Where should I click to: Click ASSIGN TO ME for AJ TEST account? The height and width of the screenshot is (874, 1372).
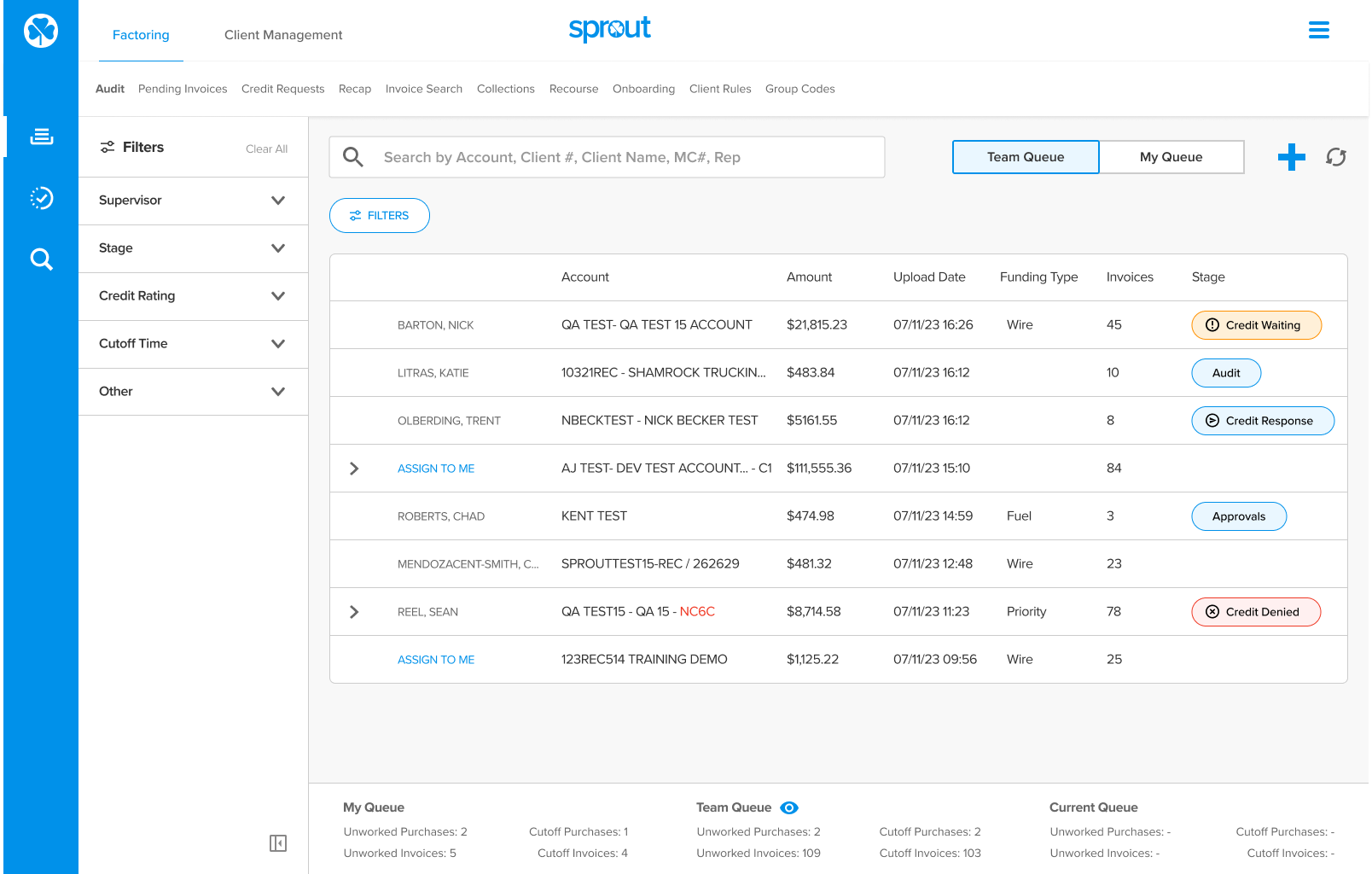click(x=436, y=469)
